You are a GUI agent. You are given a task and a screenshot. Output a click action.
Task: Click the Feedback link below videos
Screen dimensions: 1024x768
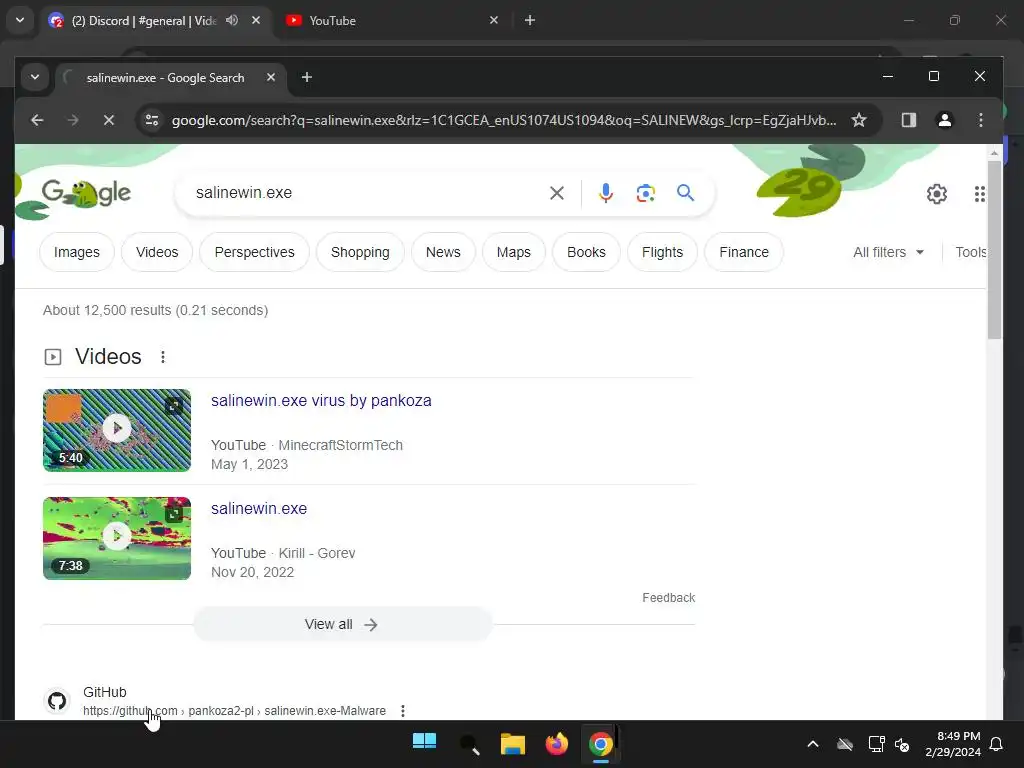click(668, 598)
